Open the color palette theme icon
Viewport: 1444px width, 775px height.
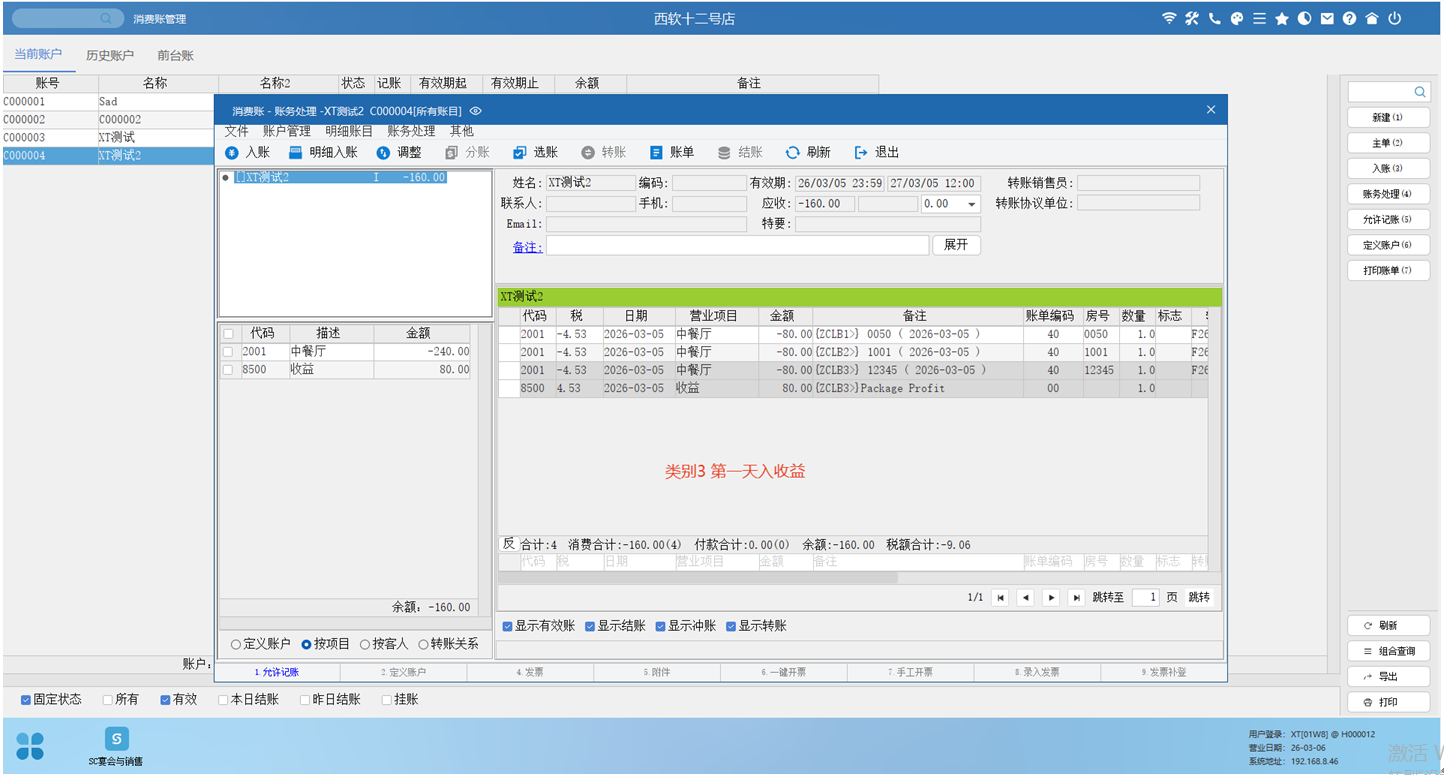tap(1236, 19)
